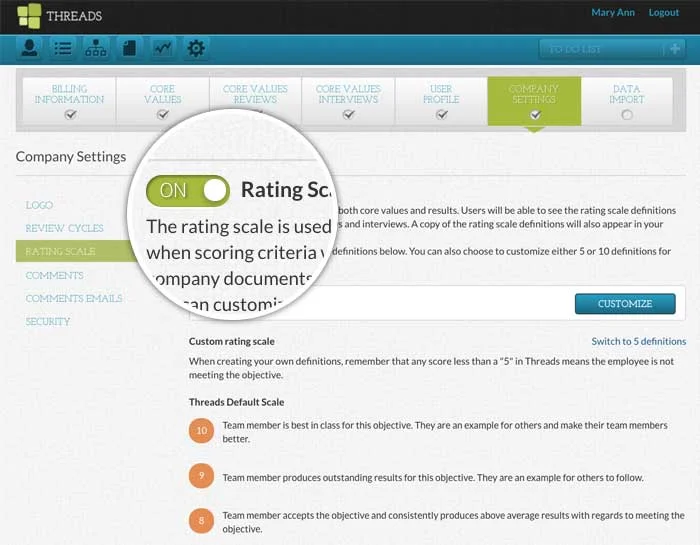Select the 8 rating circle
The width and height of the screenshot is (700, 545).
tap(201, 520)
